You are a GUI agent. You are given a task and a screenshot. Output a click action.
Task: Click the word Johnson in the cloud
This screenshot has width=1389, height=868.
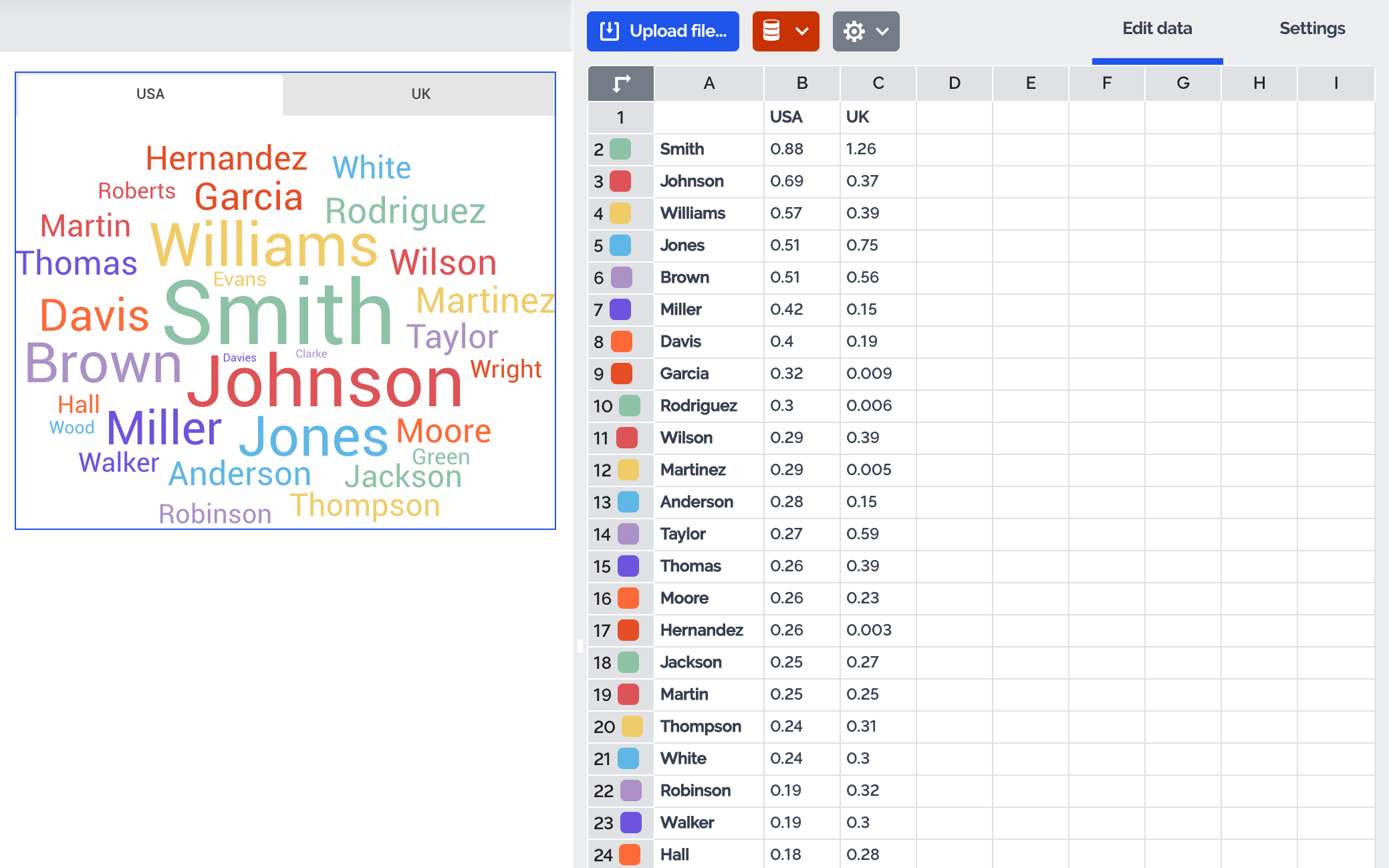[325, 384]
